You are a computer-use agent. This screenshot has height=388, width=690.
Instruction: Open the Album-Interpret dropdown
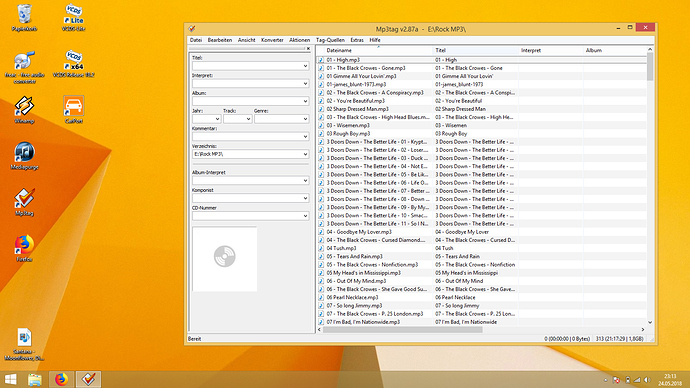point(305,181)
